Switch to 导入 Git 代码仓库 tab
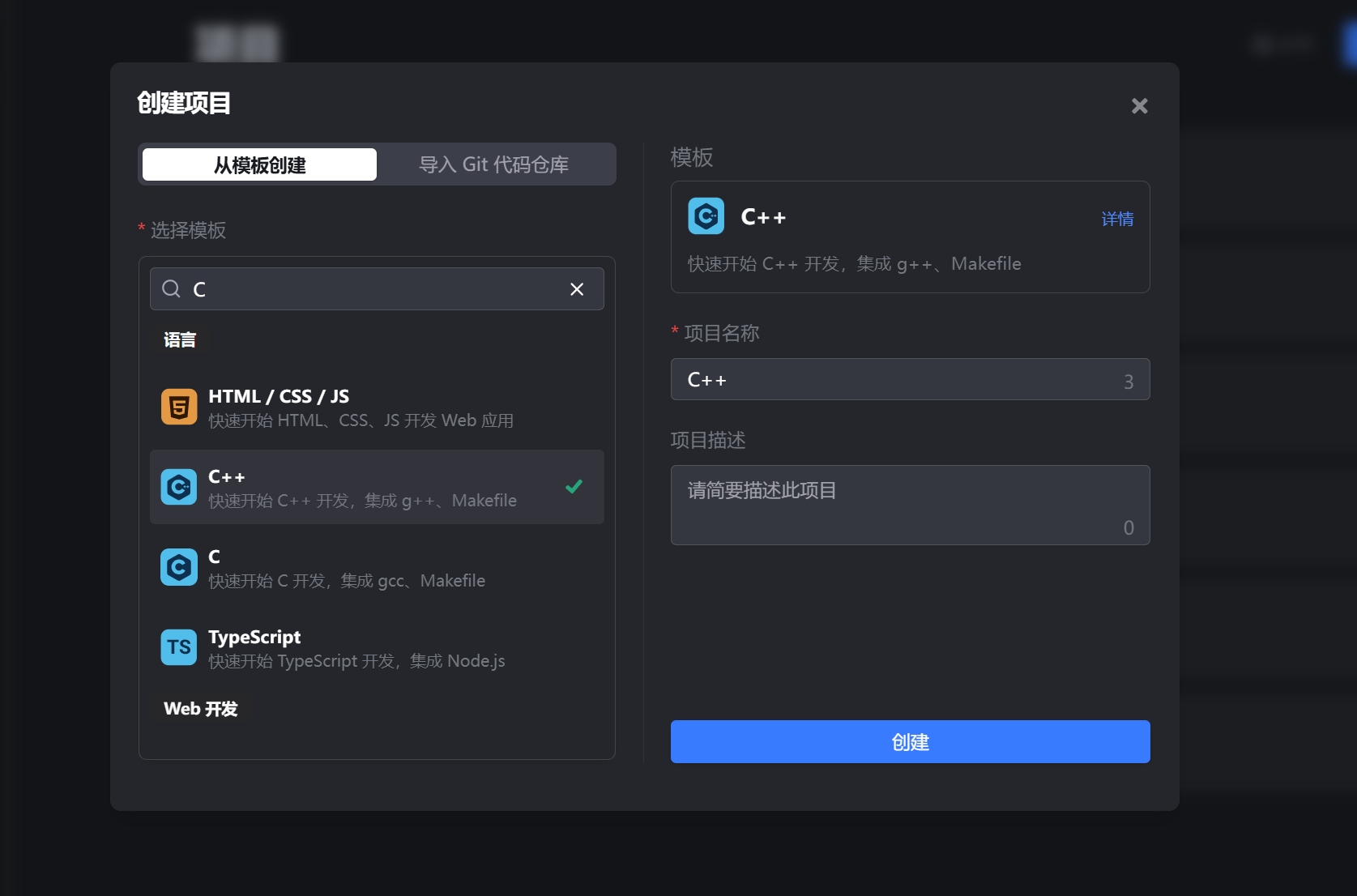This screenshot has width=1357, height=896. tap(493, 164)
